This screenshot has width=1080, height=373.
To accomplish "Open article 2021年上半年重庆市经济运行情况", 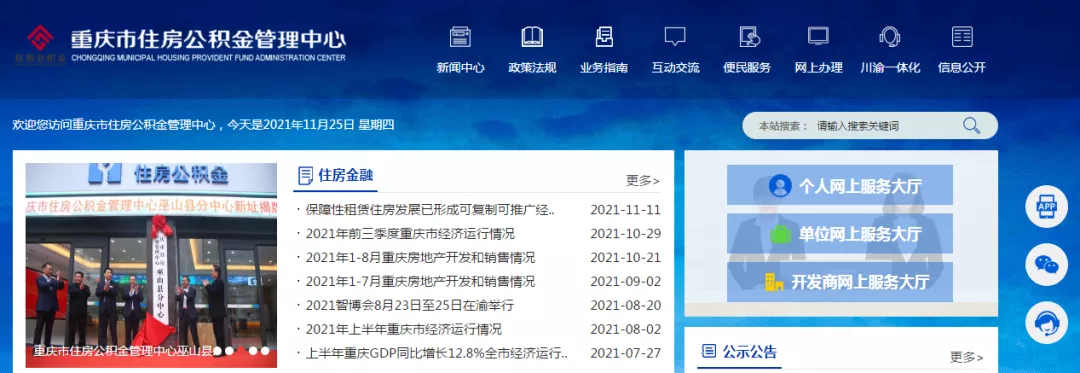I will [404, 329].
